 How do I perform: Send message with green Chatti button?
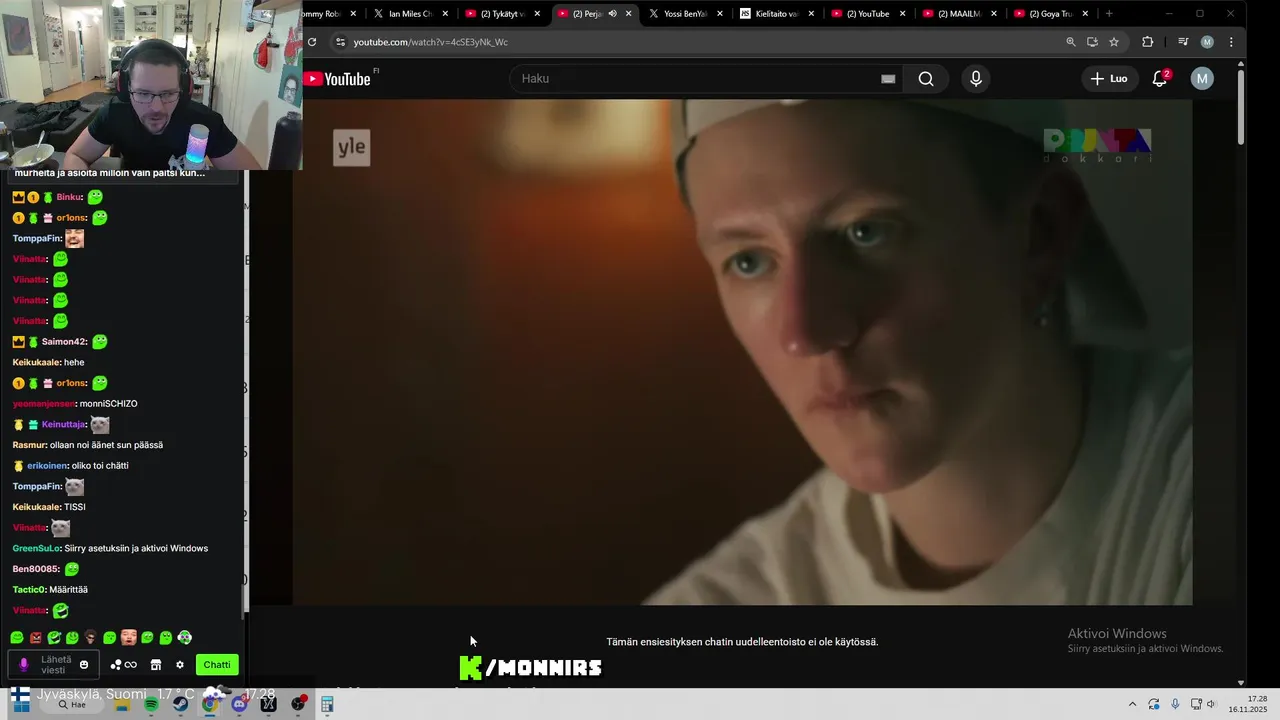[217, 665]
